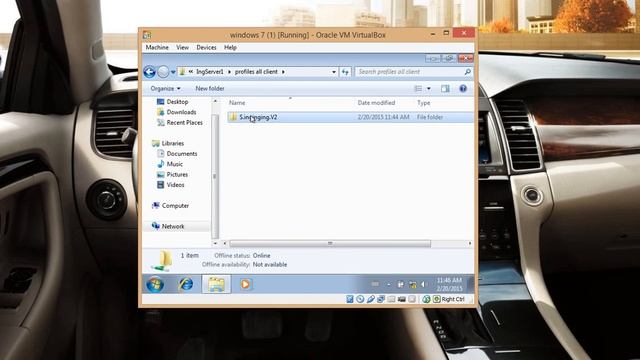The height and width of the screenshot is (360, 640).
Task: Open Pictures library in sidebar
Action: point(177,174)
